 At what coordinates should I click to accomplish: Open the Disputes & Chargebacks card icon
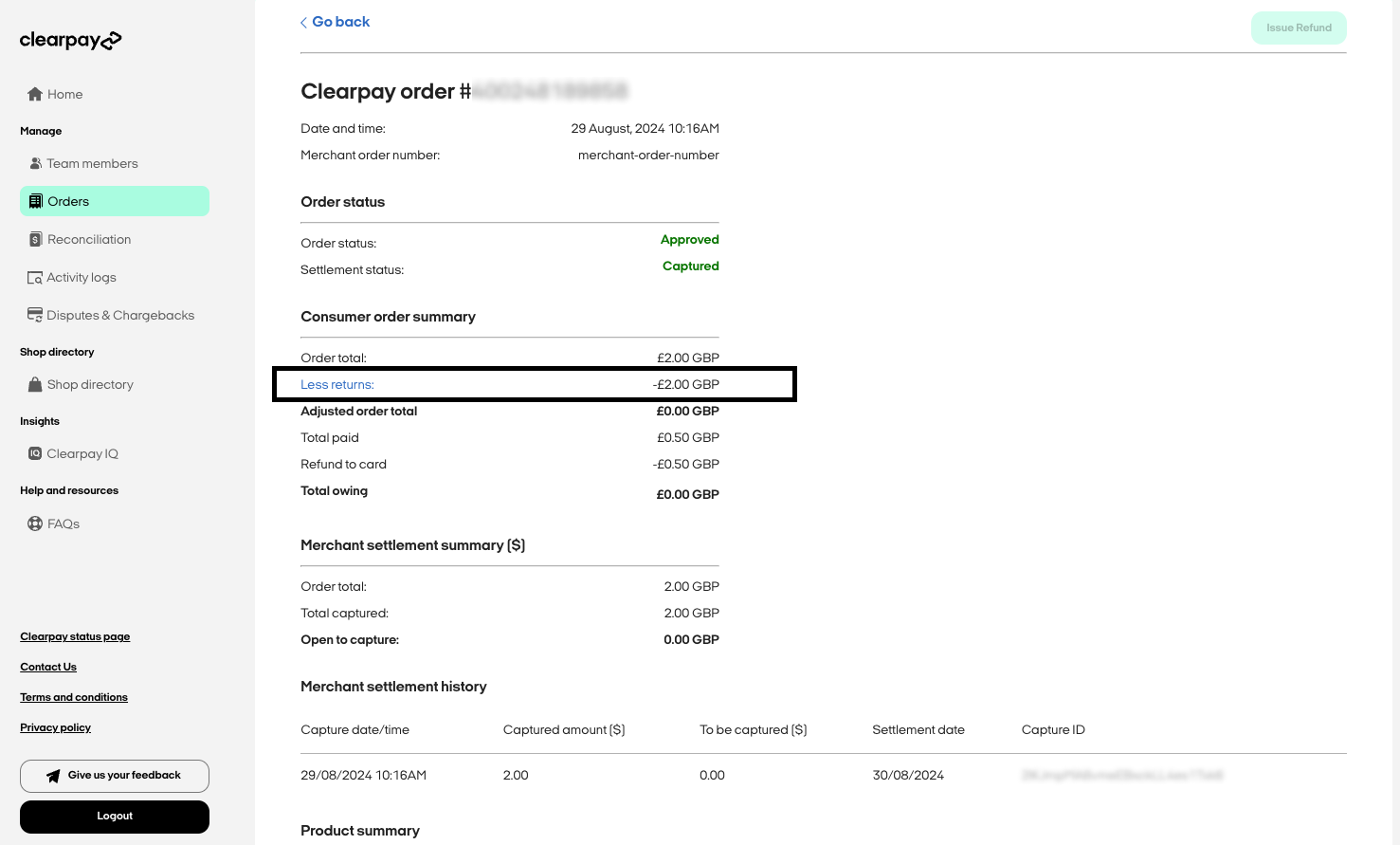tap(34, 314)
